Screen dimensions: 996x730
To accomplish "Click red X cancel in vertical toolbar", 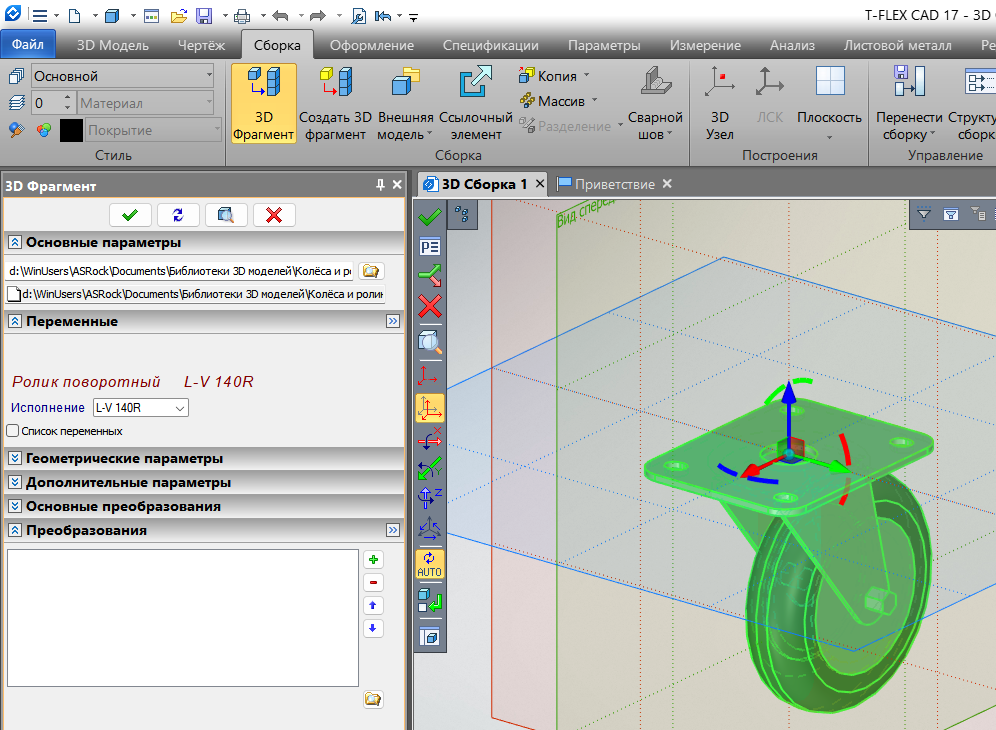I will click(430, 306).
